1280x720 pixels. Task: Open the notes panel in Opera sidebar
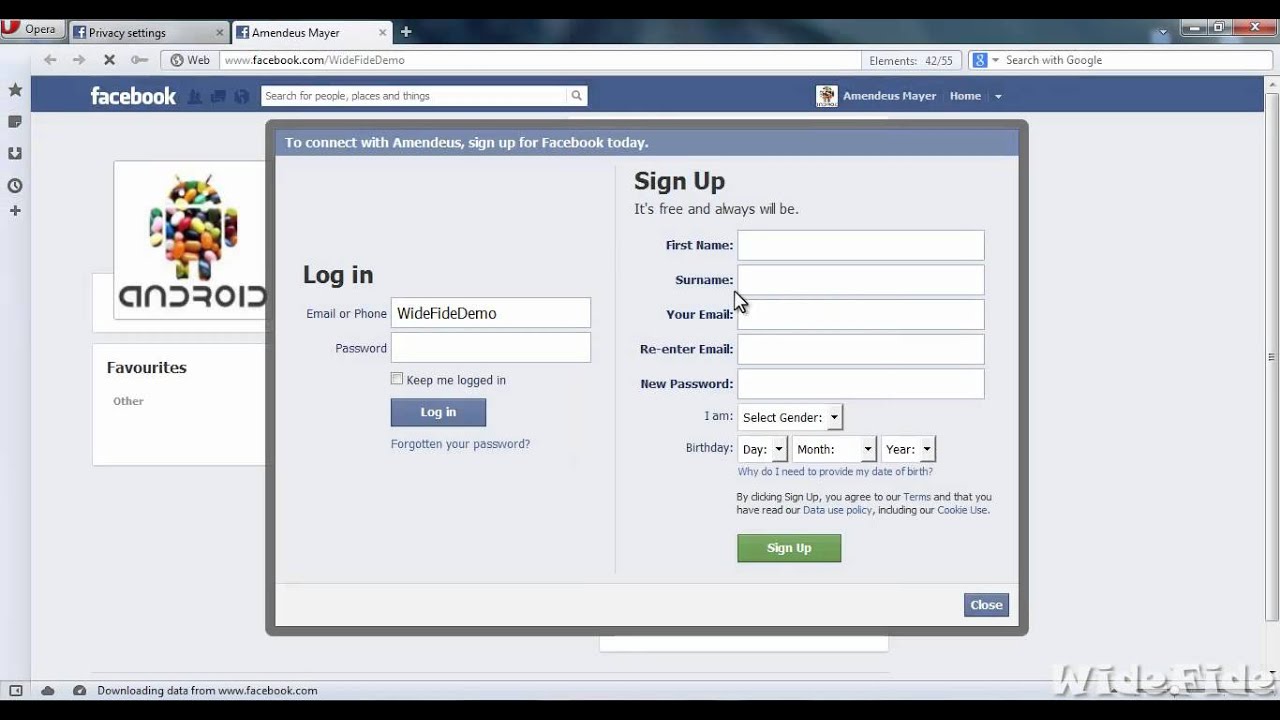[15, 121]
